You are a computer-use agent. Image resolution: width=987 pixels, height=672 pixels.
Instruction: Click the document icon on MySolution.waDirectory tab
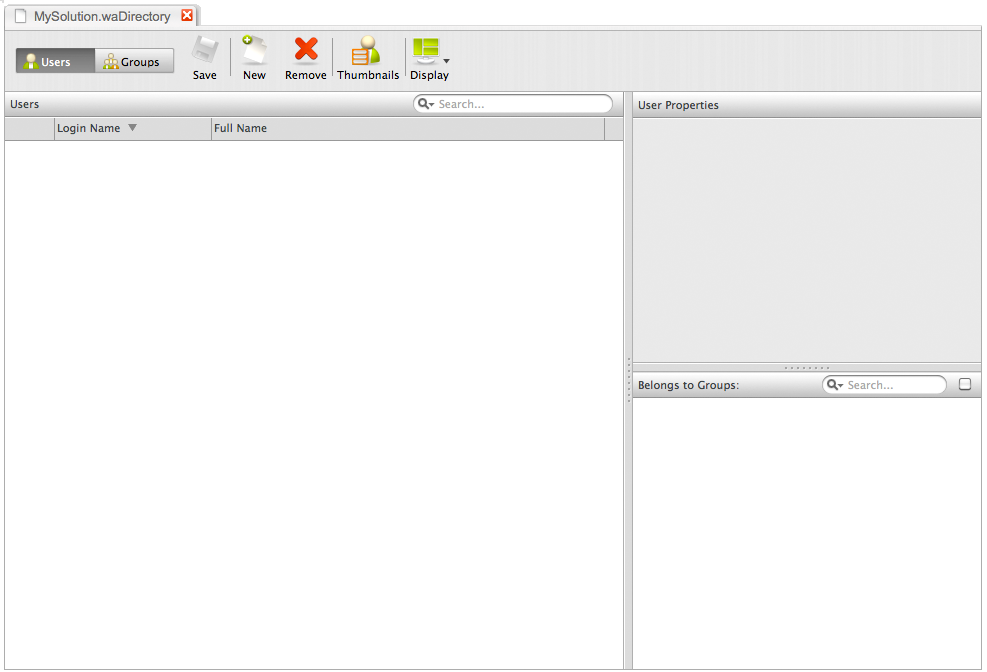(x=20, y=16)
